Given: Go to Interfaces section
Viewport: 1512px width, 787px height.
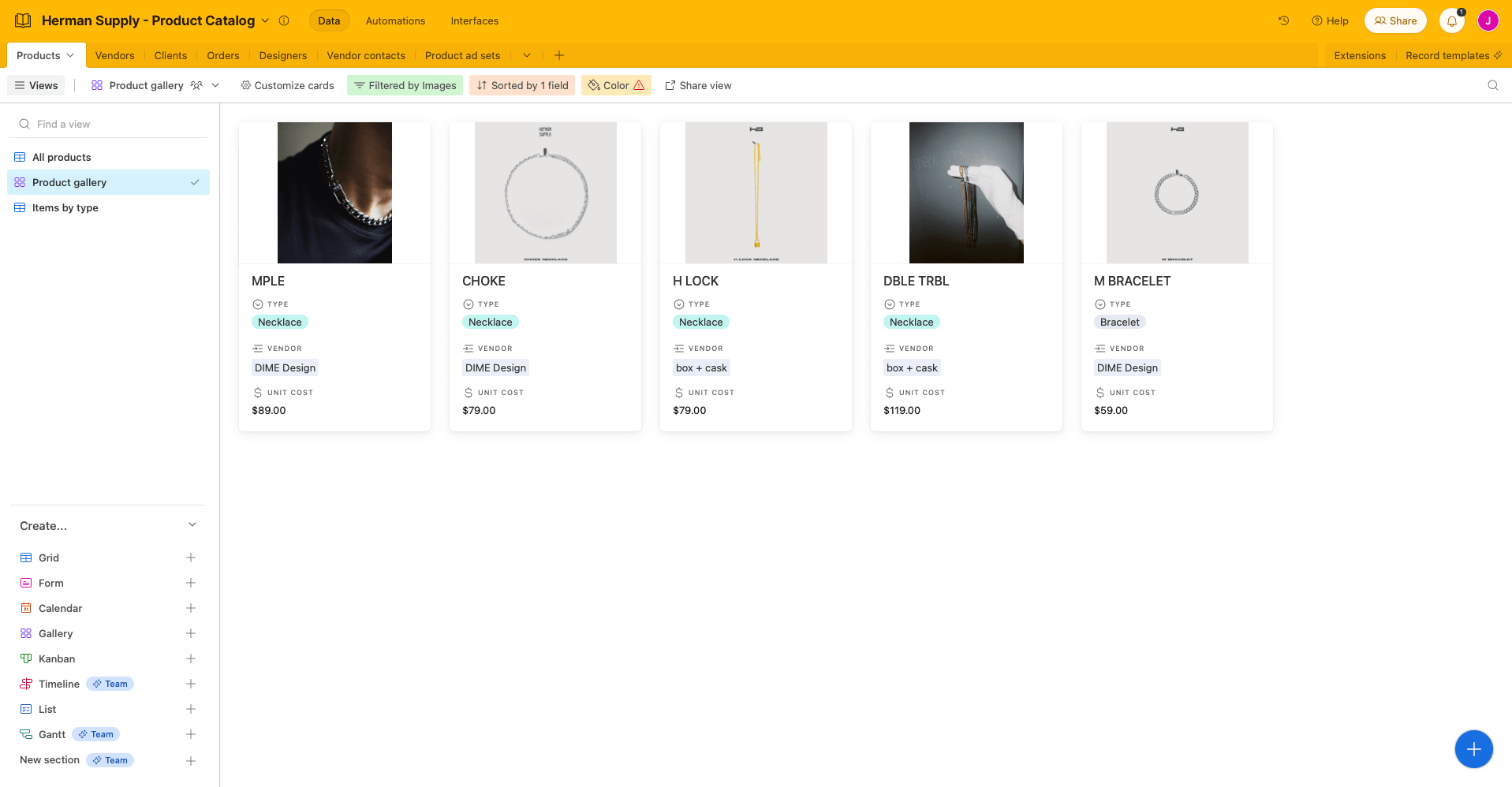Looking at the screenshot, I should (x=474, y=21).
